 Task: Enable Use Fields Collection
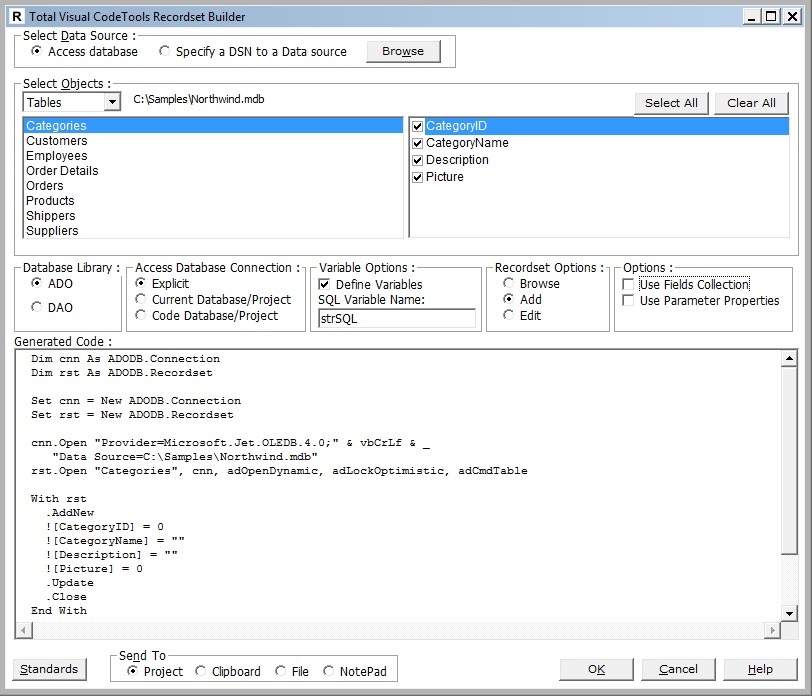[x=628, y=283]
